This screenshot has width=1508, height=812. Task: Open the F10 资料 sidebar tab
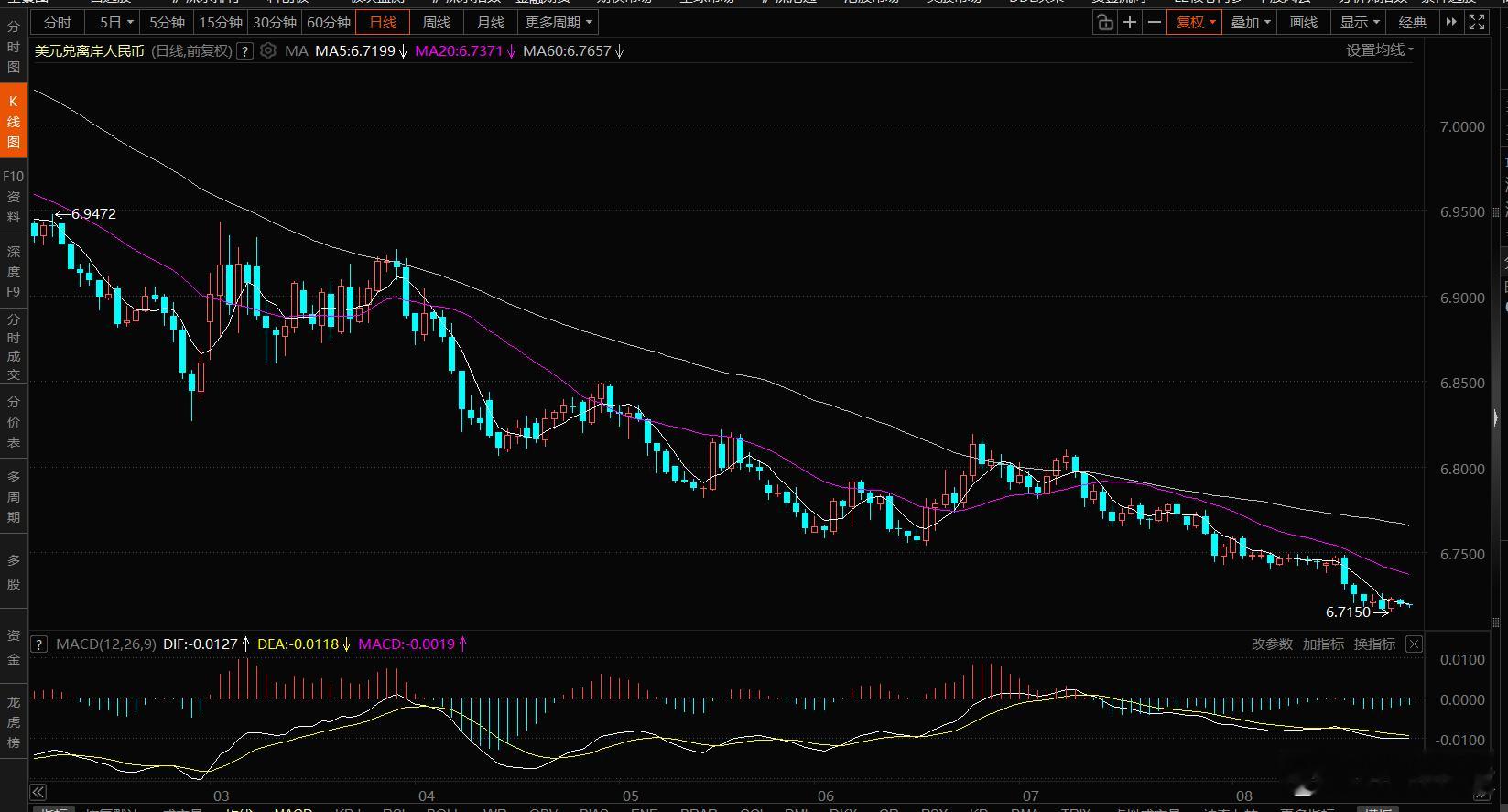point(14,196)
